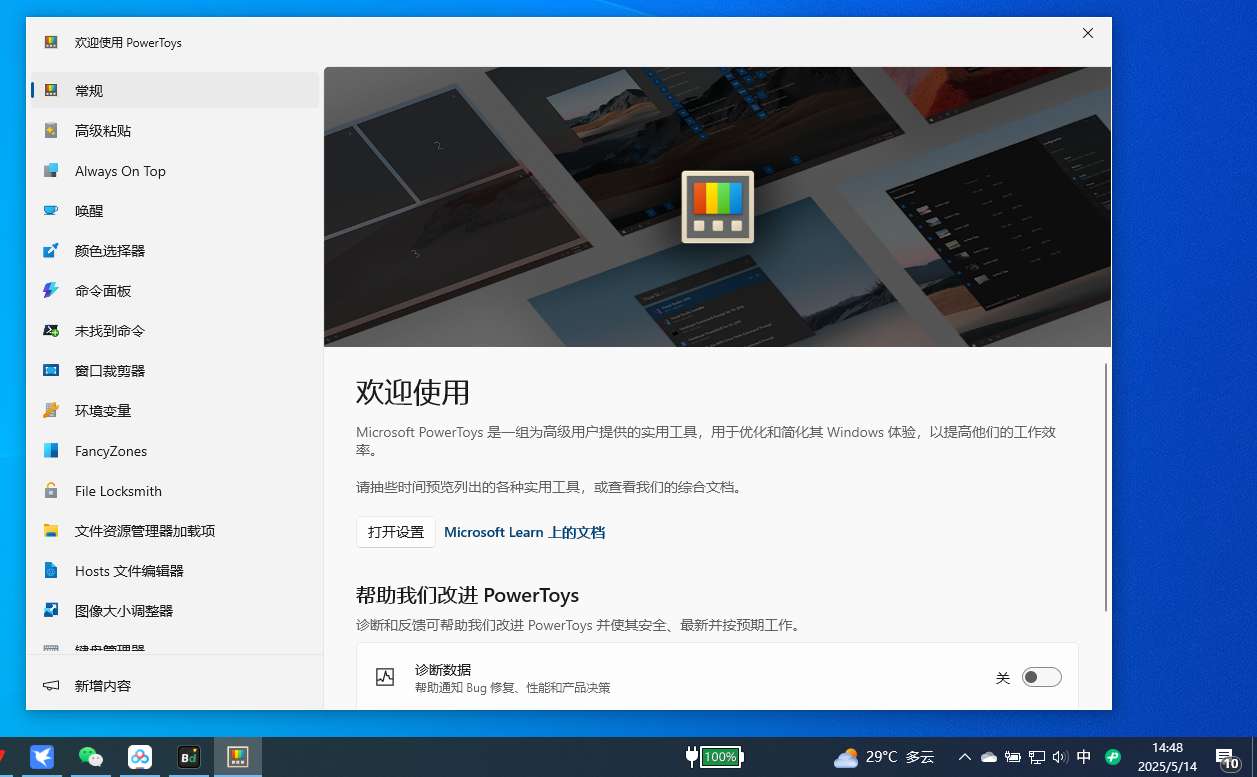Open the 颜色选择器 (Color Picker) sidebar entry
Image resolution: width=1257 pixels, height=777 pixels.
tap(175, 251)
